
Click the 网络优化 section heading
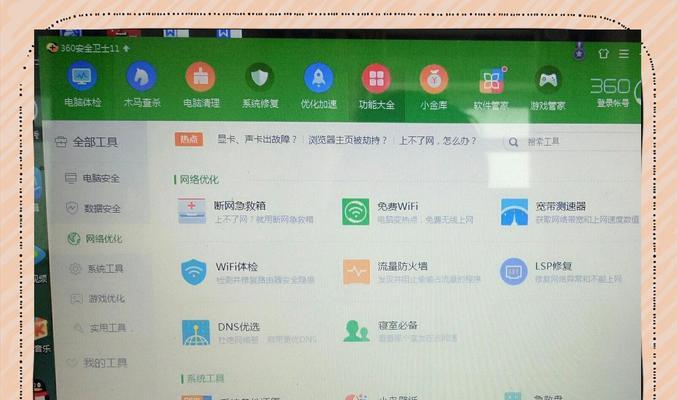[199, 180]
